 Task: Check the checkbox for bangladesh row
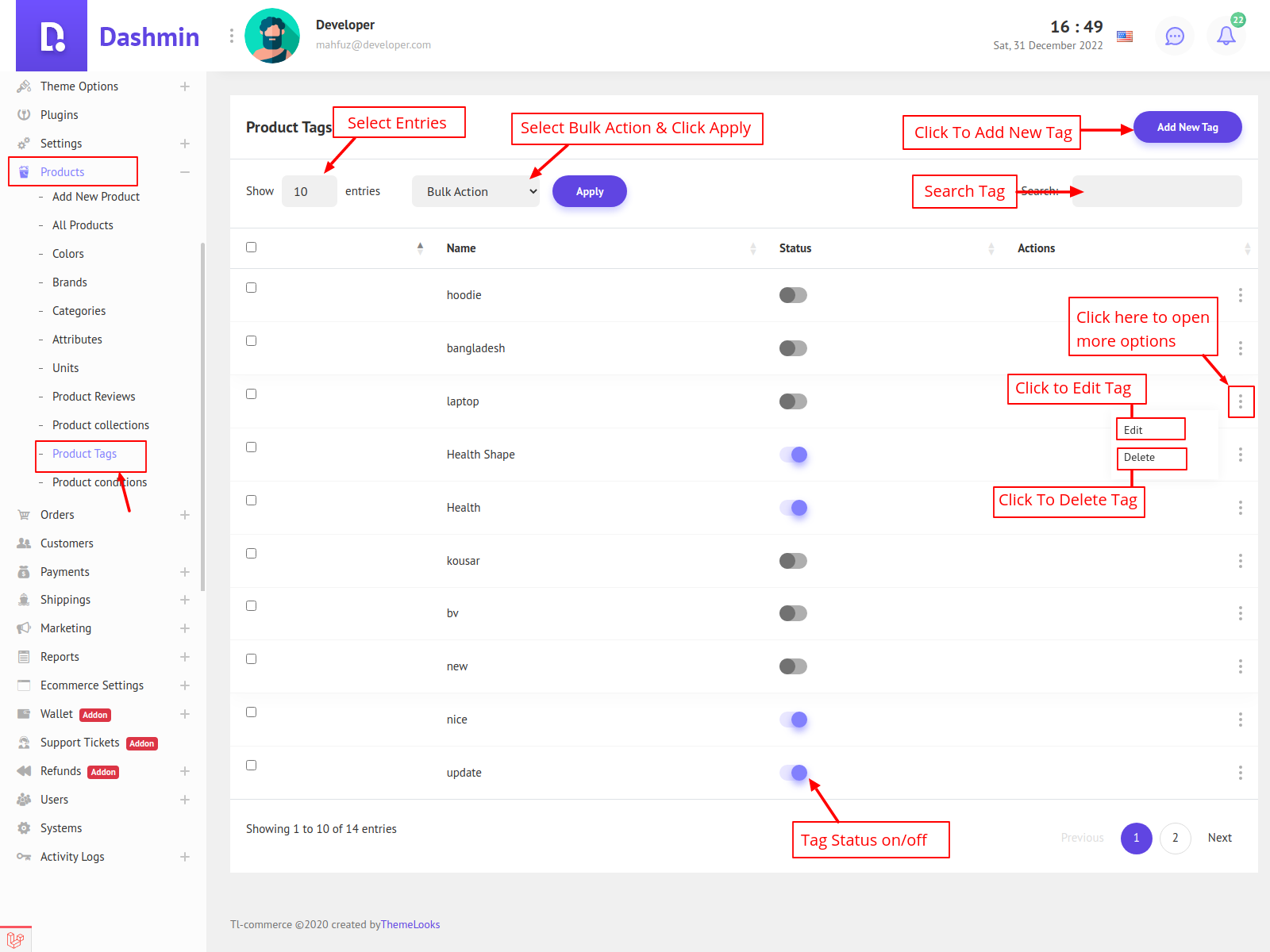pos(252,341)
